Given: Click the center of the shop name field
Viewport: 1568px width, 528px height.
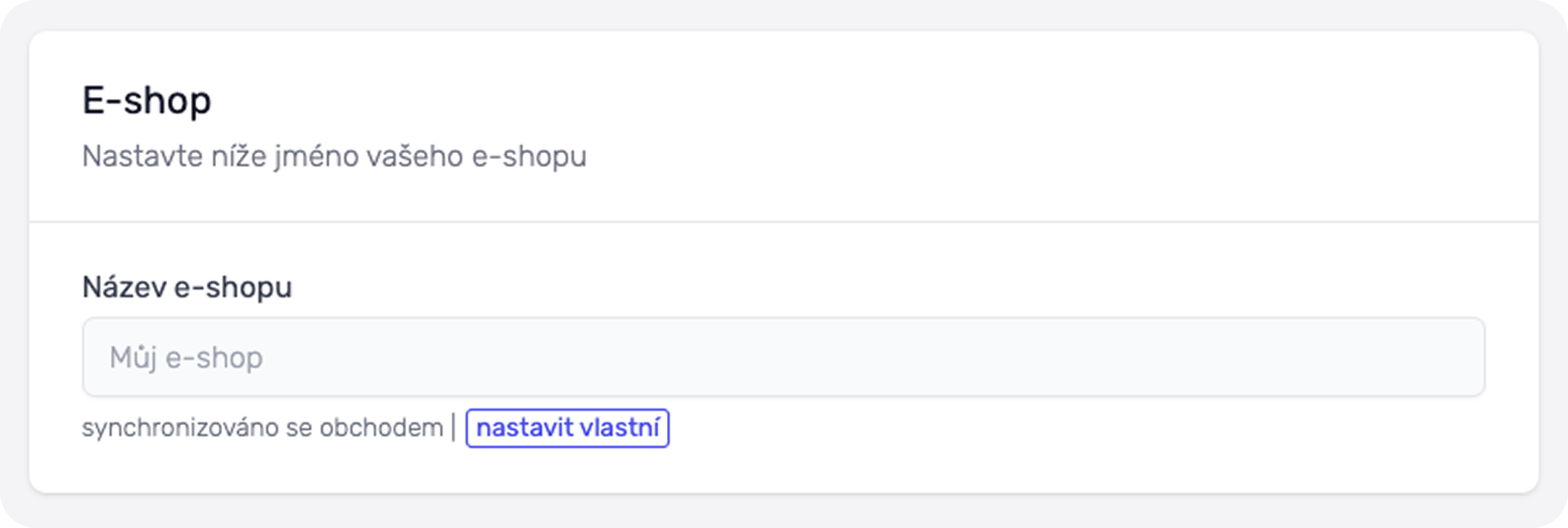Looking at the screenshot, I should tap(783, 357).
